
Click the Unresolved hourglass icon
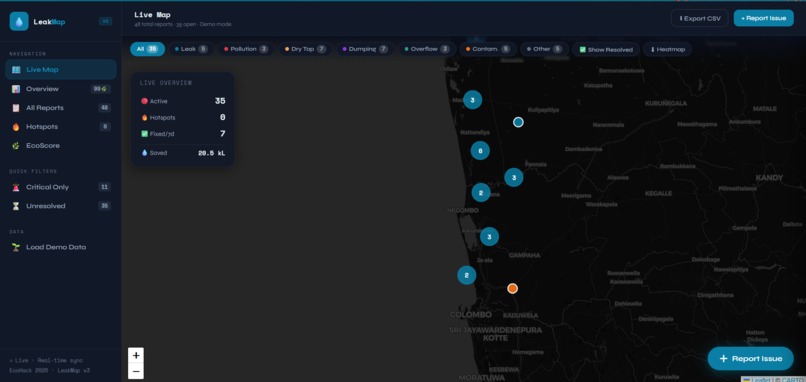point(16,206)
